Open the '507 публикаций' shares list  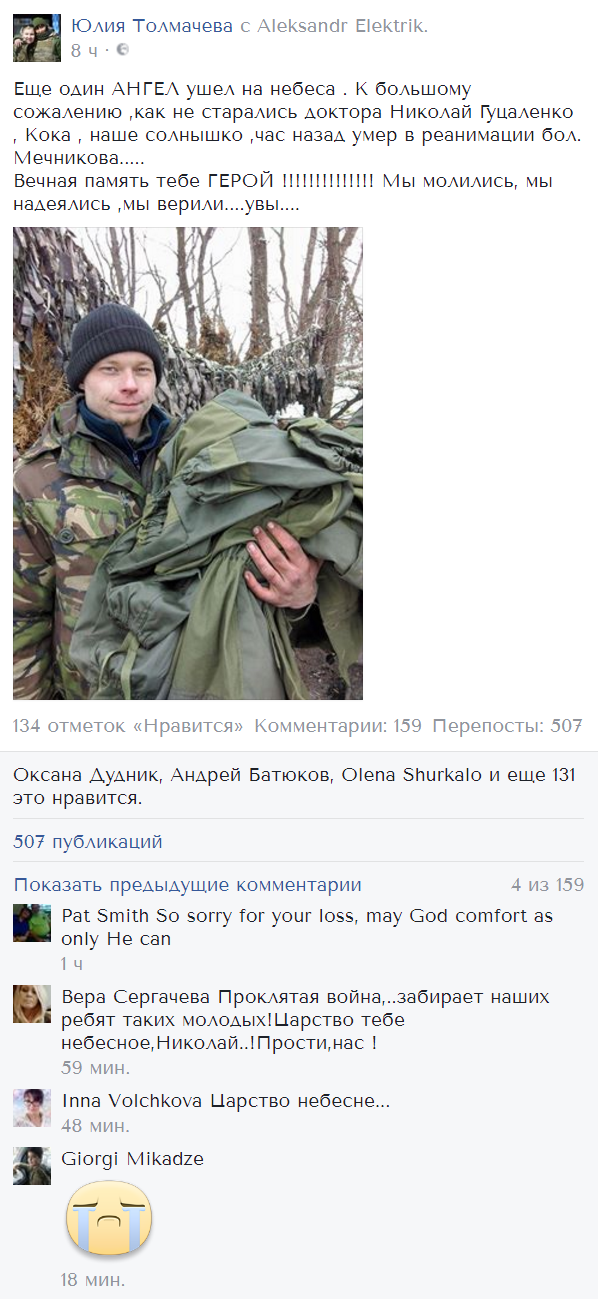pyautogui.click(x=88, y=842)
